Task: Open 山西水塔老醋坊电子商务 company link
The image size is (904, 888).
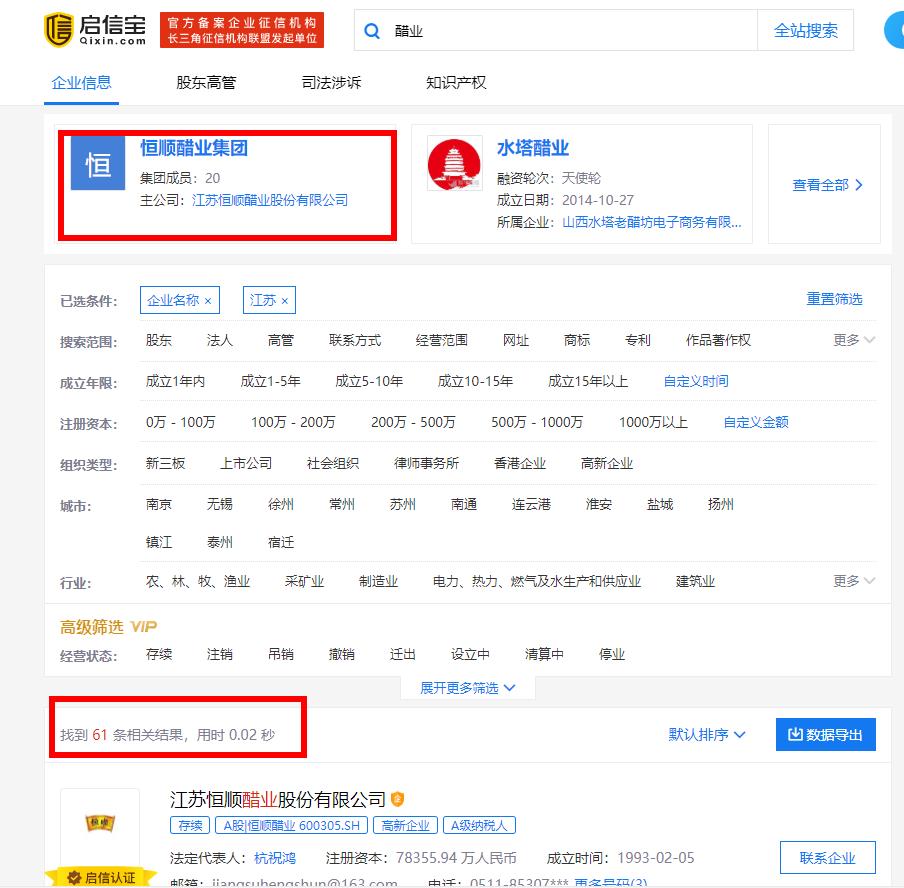Action: (651, 222)
